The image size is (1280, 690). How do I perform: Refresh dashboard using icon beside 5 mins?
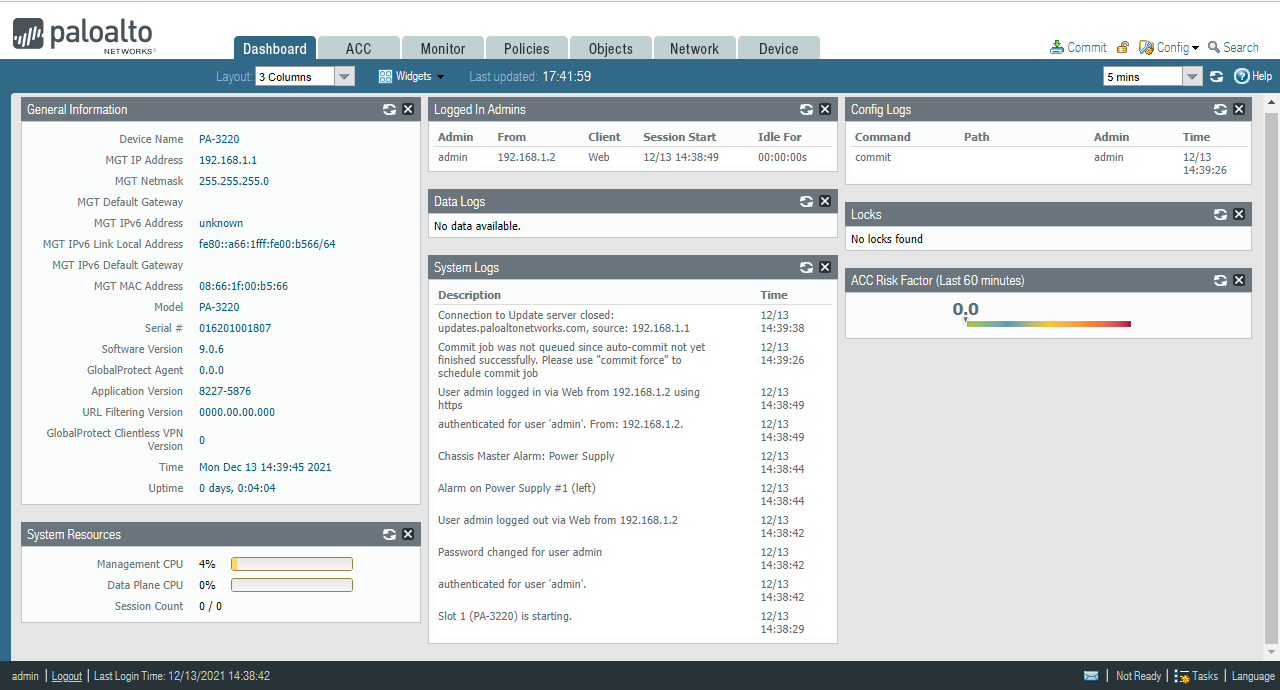pos(1216,76)
